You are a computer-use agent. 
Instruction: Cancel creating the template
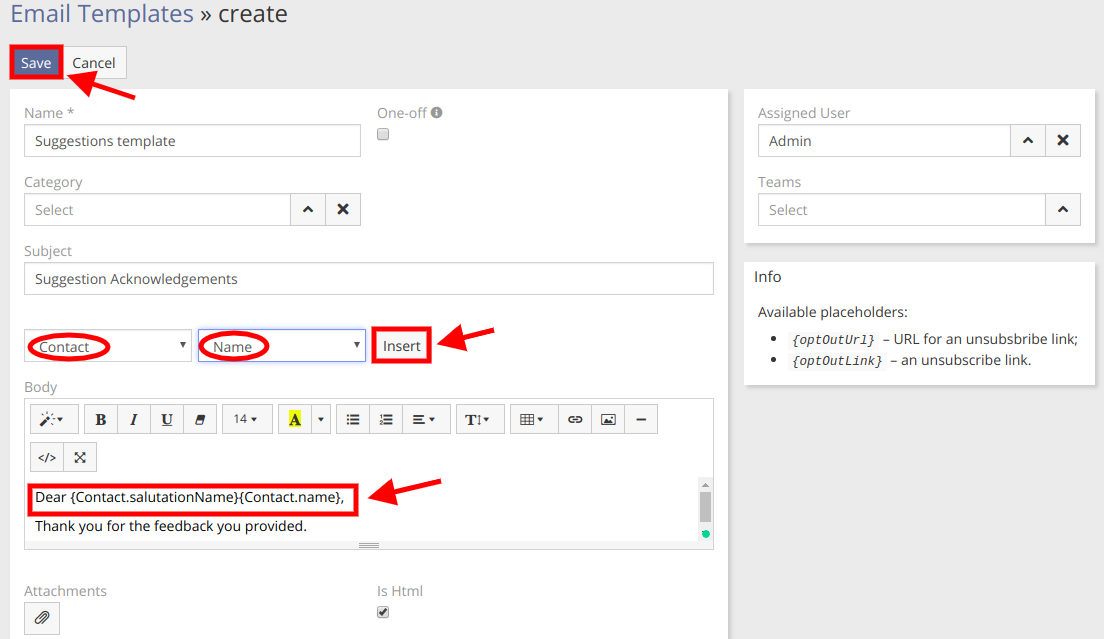pyautogui.click(x=94, y=63)
